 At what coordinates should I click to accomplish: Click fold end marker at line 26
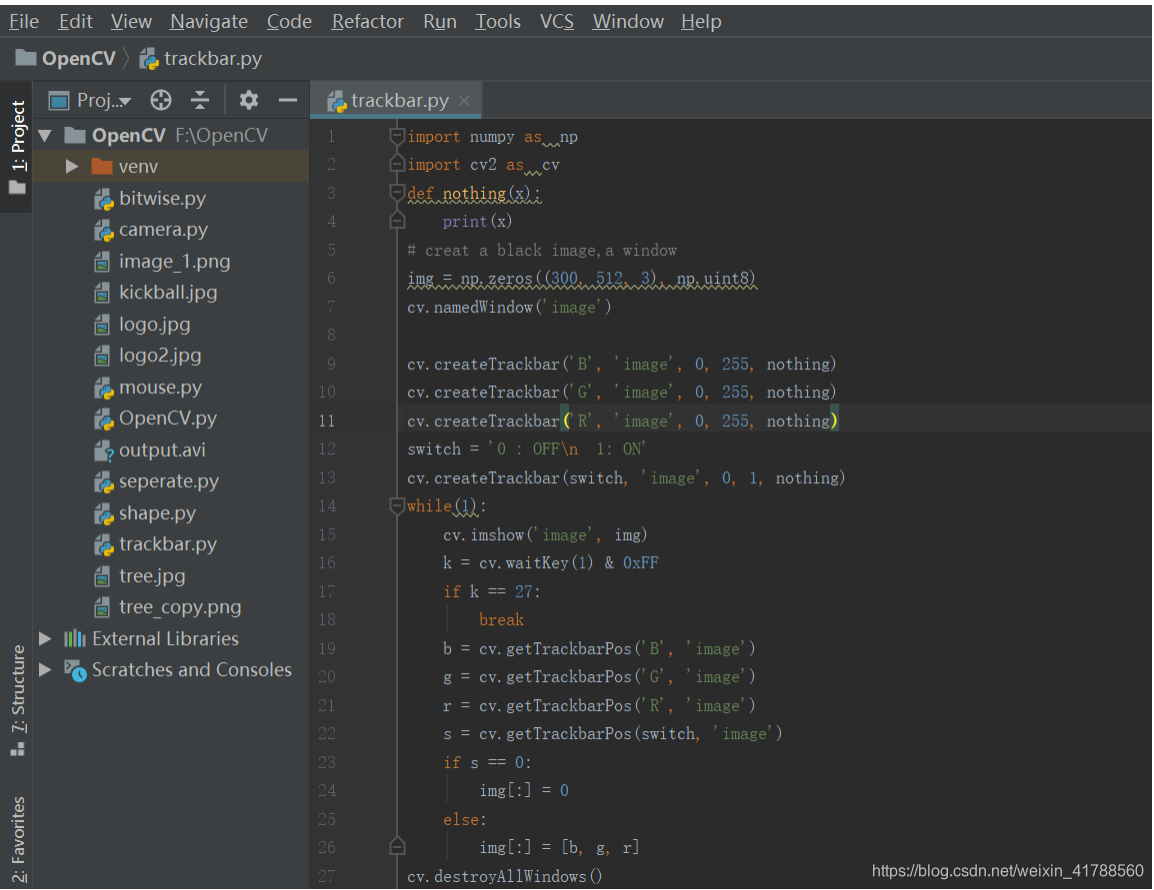[397, 847]
